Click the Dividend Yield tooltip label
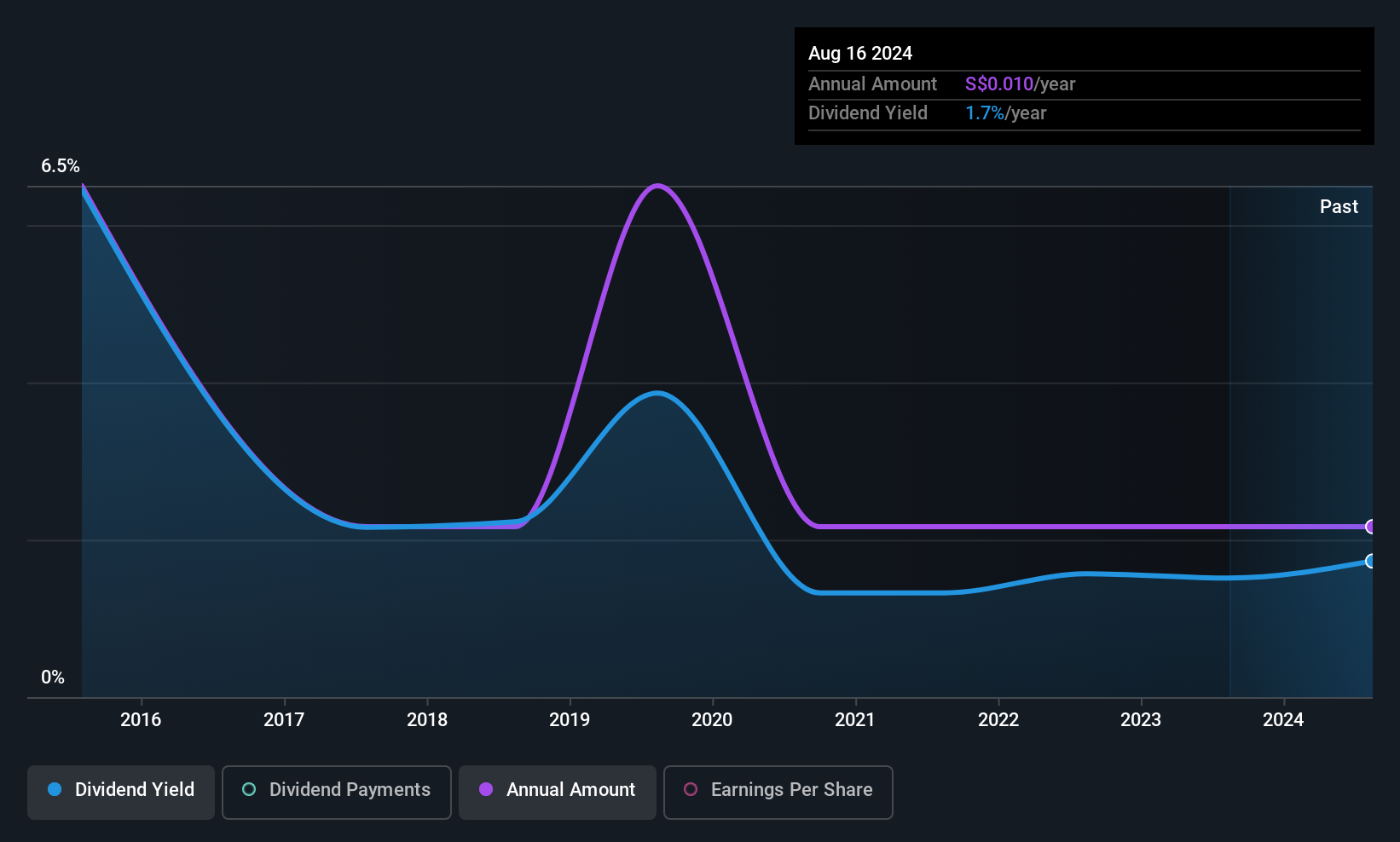 point(868,112)
